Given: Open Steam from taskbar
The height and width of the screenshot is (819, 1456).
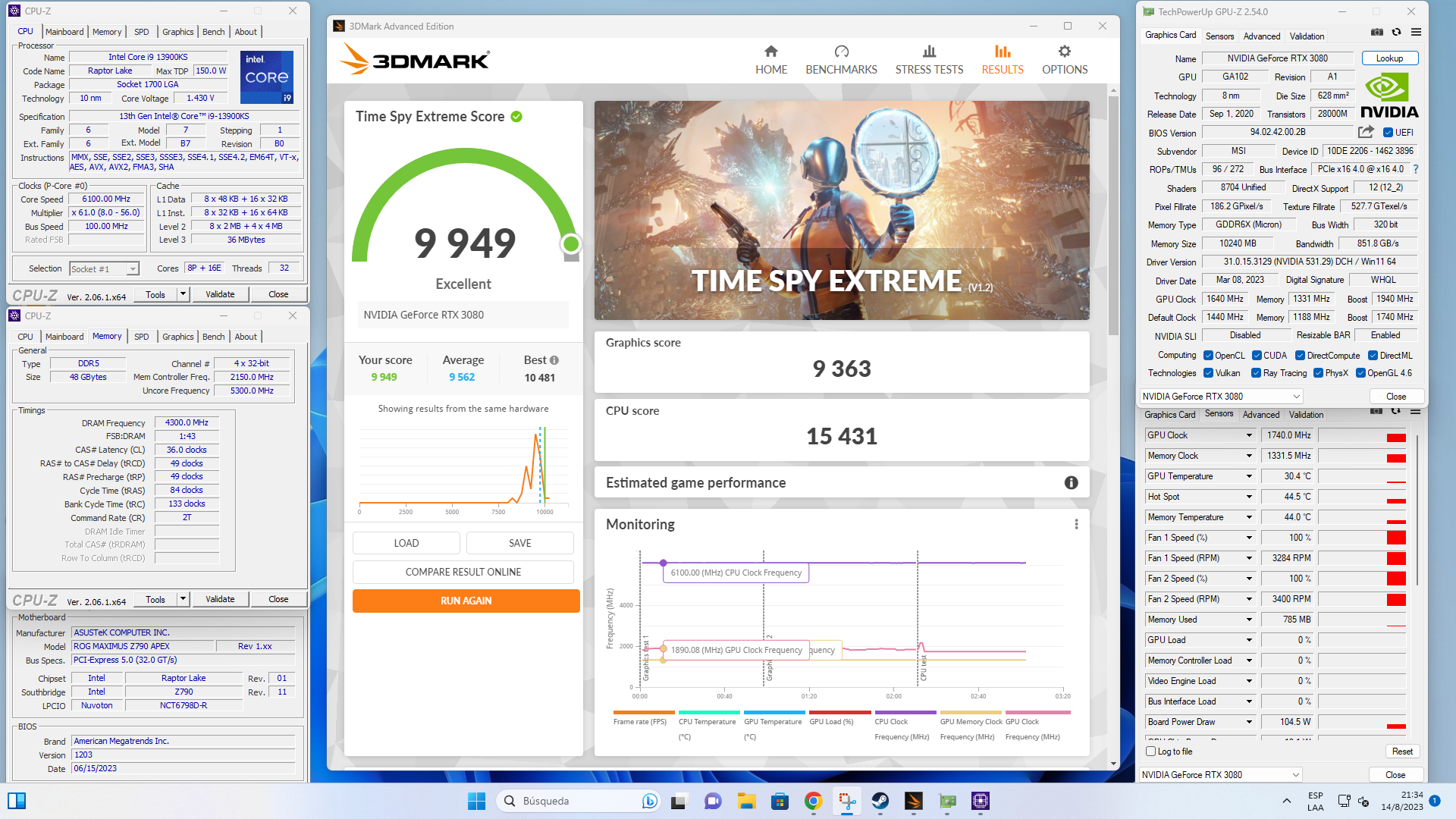Looking at the screenshot, I should pyautogui.click(x=880, y=801).
